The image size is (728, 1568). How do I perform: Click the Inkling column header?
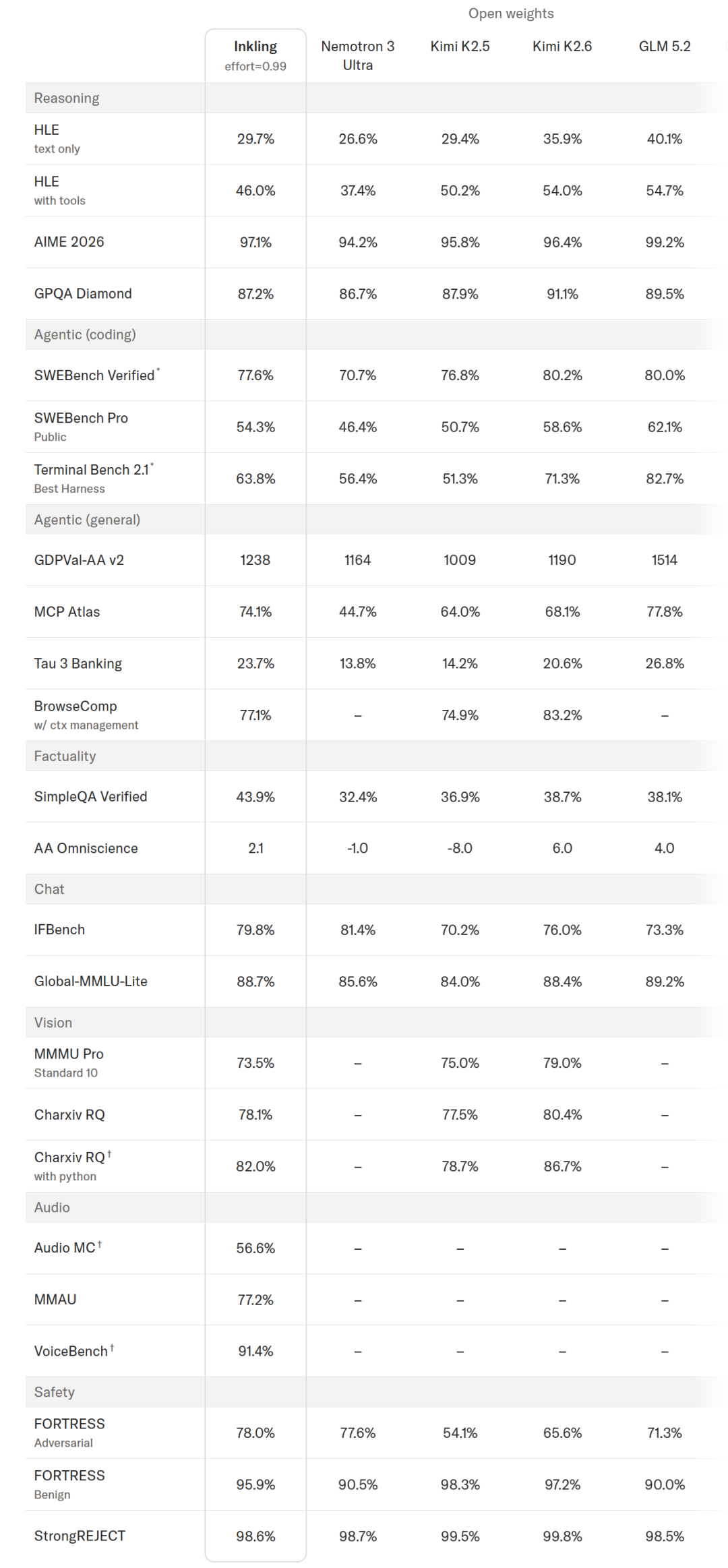[255, 55]
